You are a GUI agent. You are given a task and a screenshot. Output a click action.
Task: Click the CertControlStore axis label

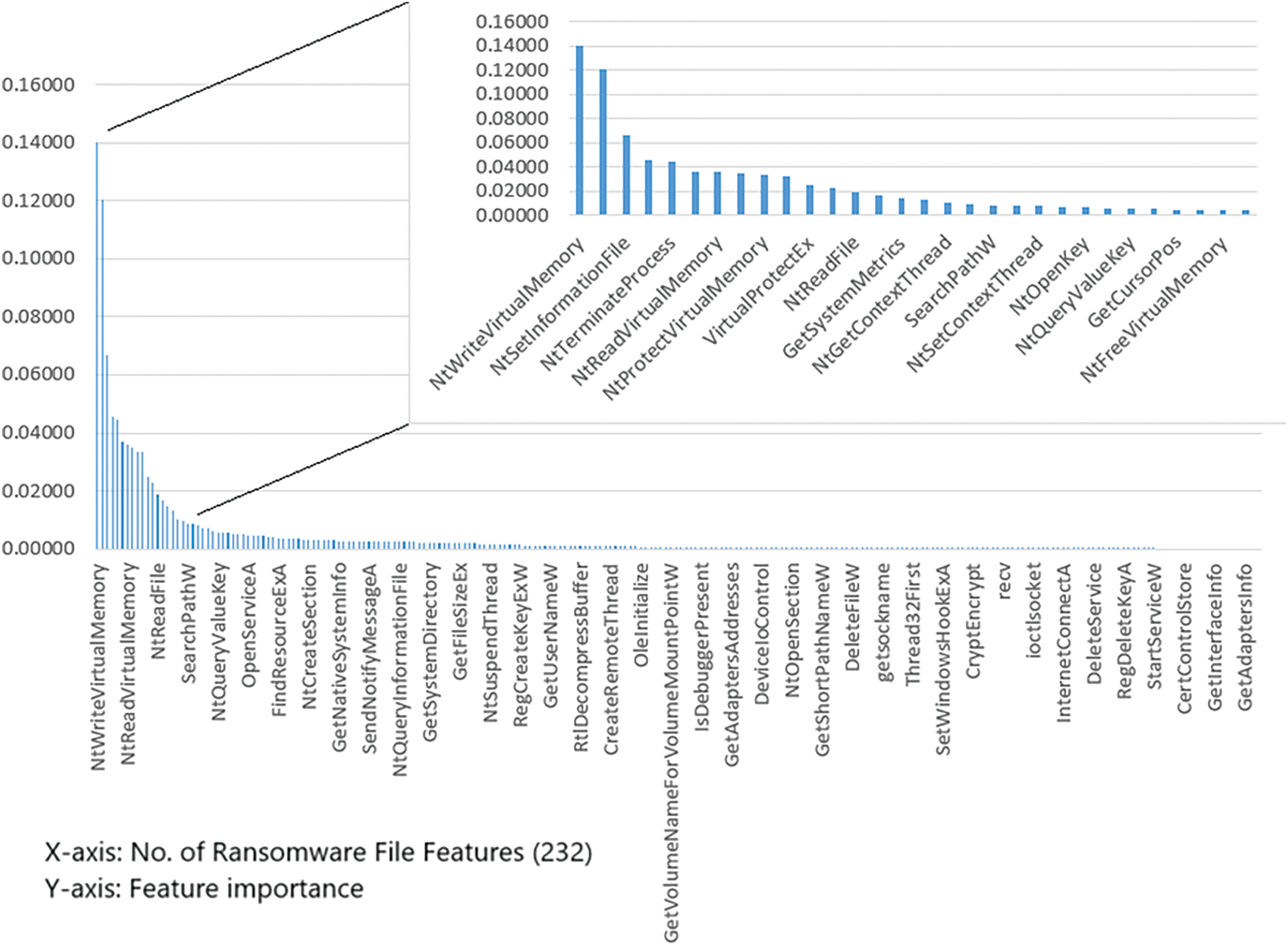coord(1184,638)
